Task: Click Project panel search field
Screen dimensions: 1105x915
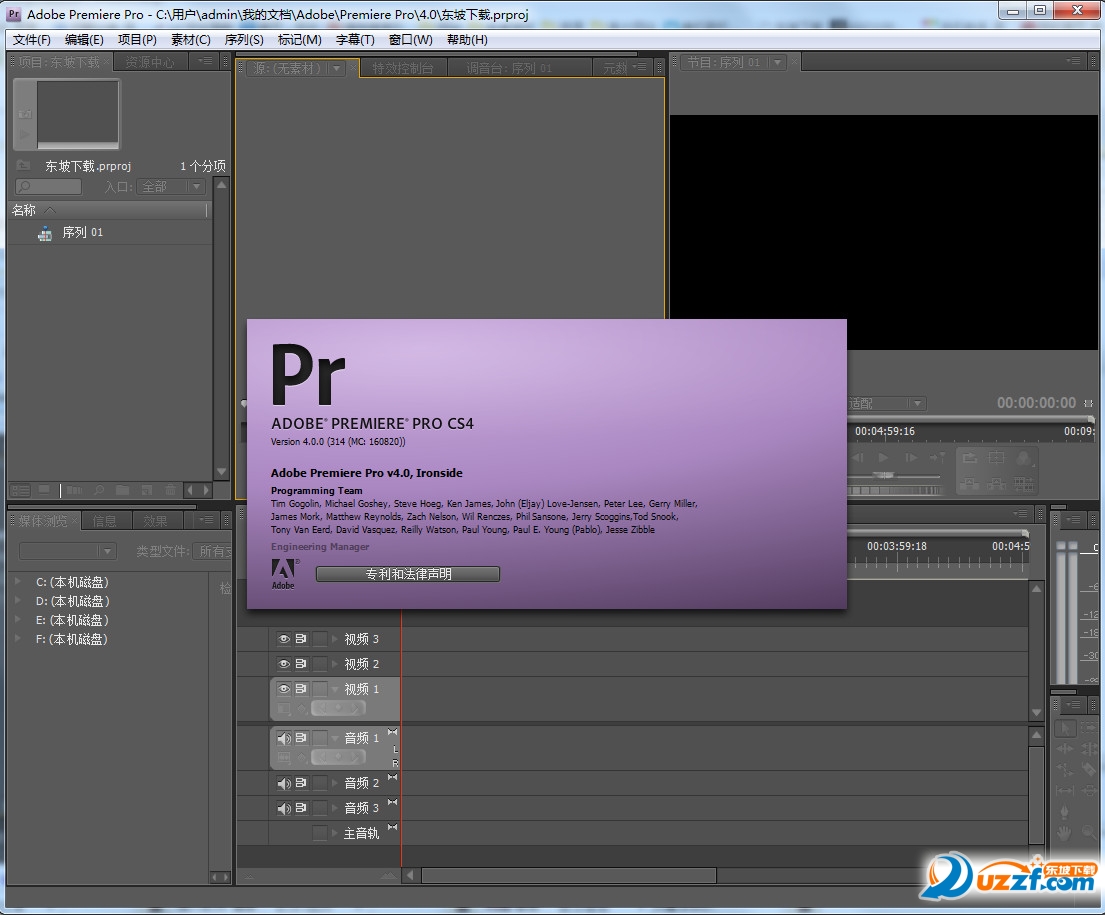Action: [x=48, y=187]
